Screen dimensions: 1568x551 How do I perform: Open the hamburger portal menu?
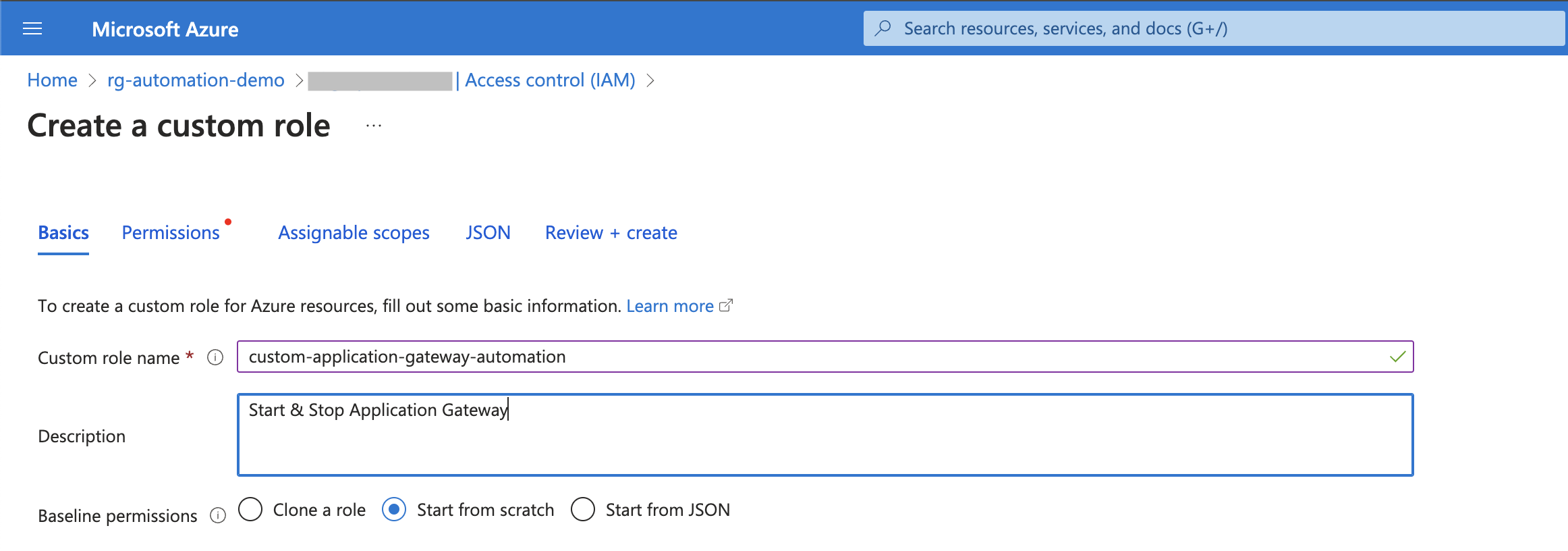click(x=32, y=28)
